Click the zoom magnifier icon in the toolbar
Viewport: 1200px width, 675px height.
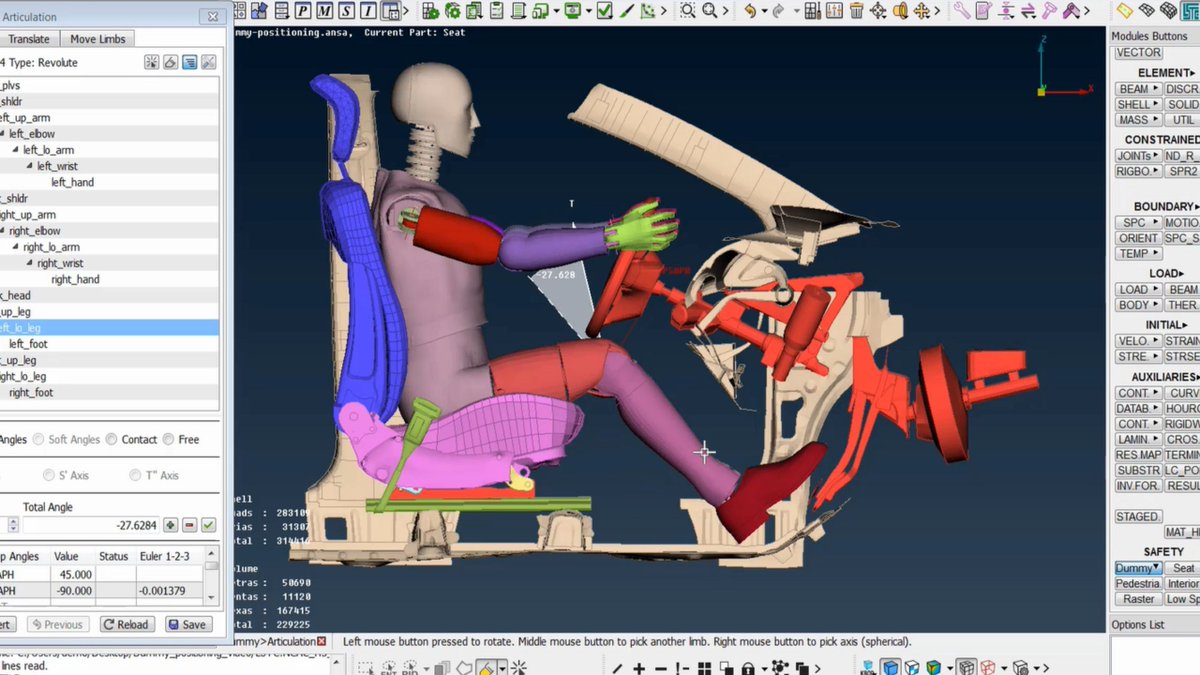coord(712,11)
